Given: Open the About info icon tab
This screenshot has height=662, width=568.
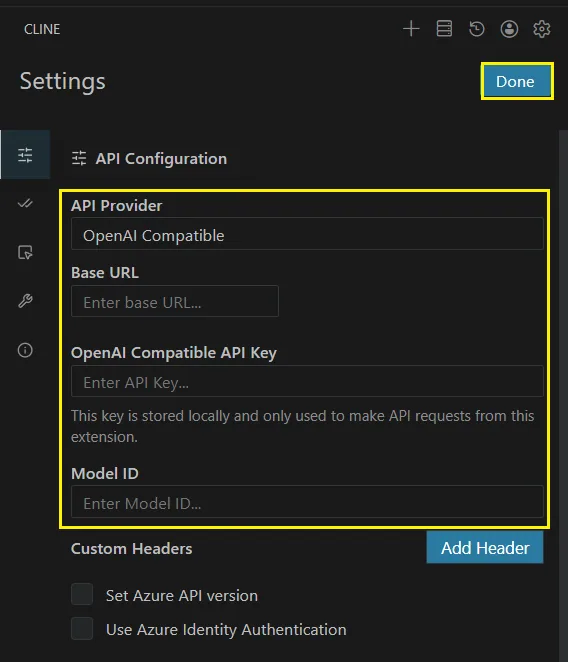Looking at the screenshot, I should click(x=25, y=350).
